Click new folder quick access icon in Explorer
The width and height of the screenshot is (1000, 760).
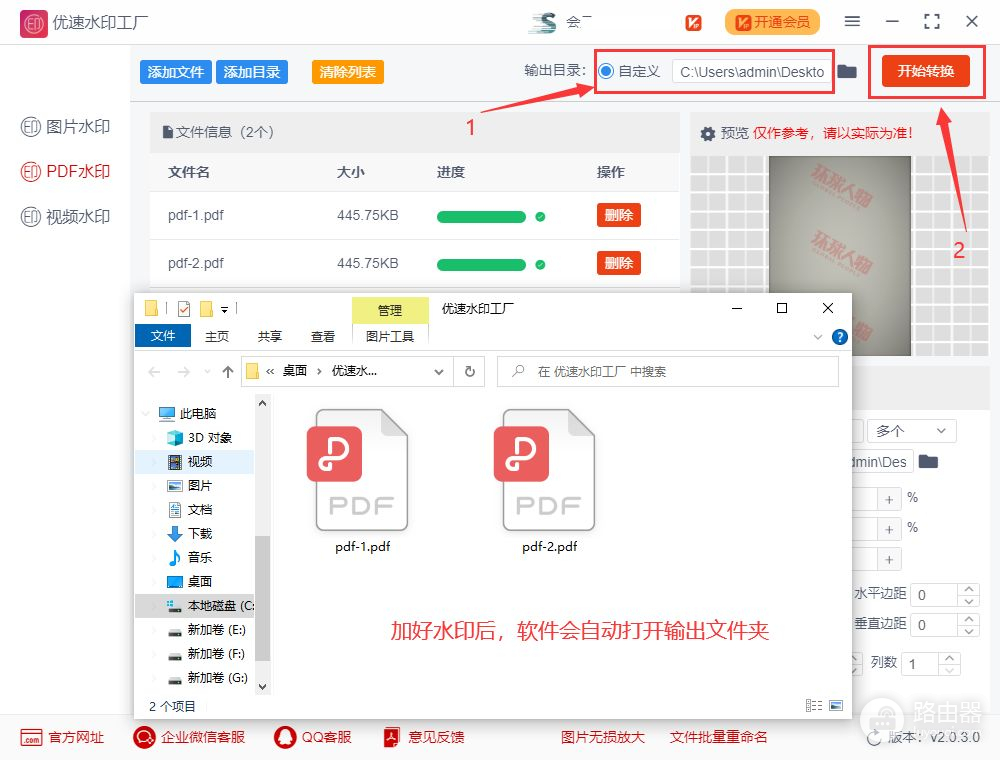(206, 309)
